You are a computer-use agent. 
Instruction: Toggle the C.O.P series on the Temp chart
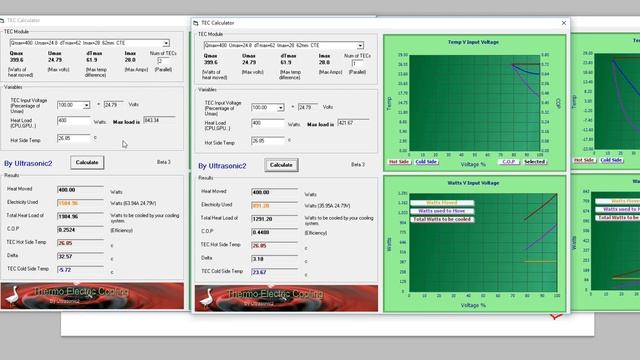click(509, 162)
